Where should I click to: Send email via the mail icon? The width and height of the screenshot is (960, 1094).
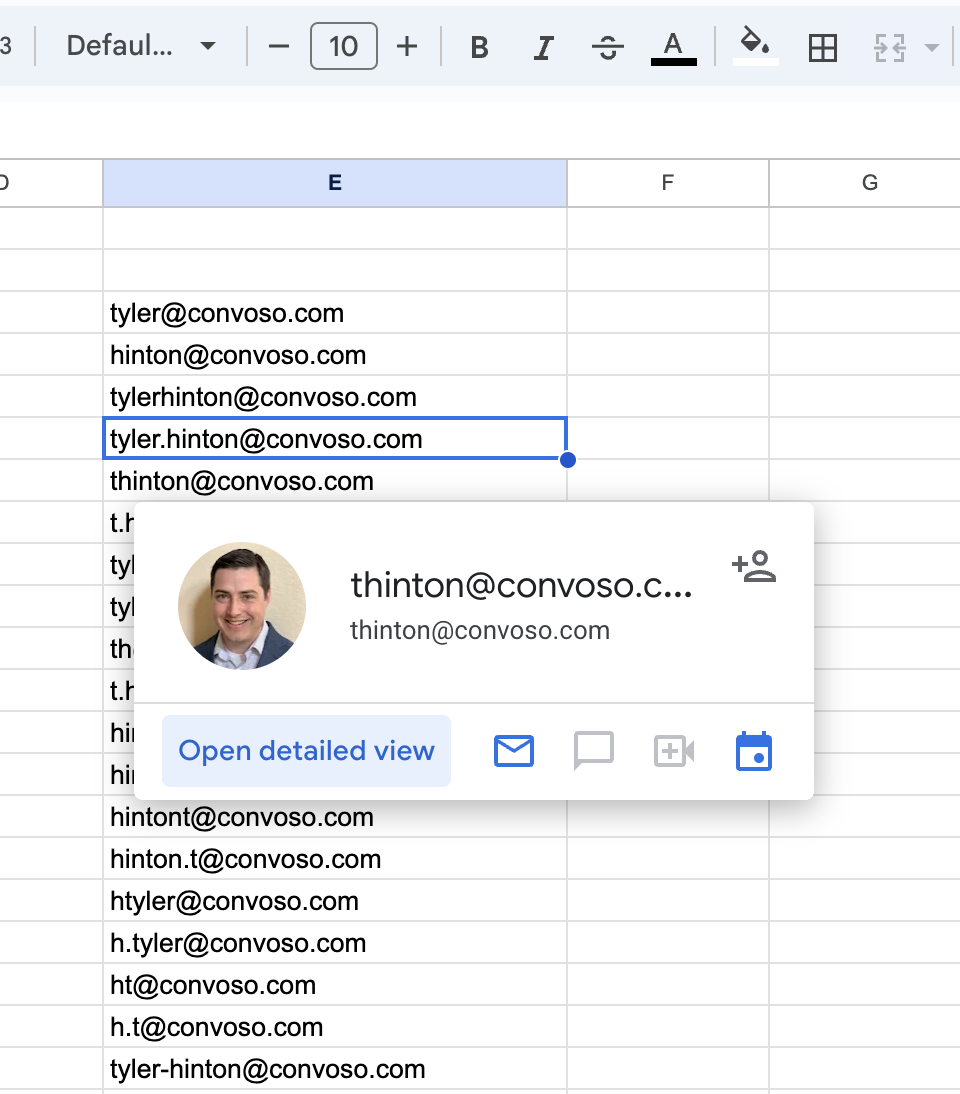point(514,751)
